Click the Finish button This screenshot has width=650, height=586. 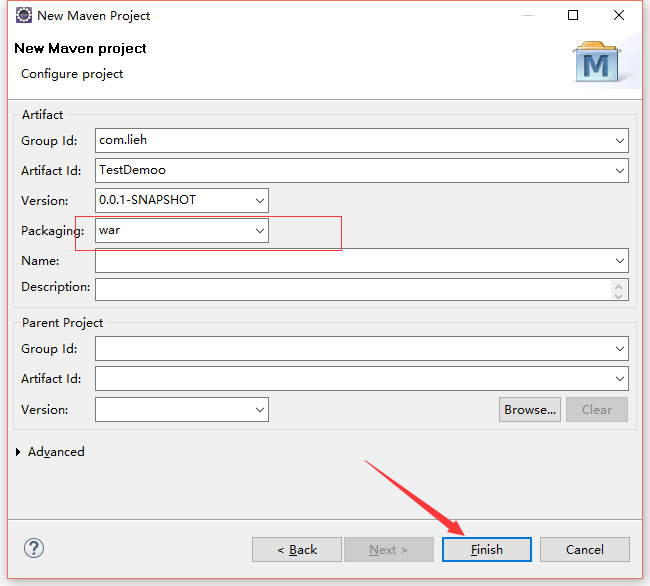pos(487,550)
